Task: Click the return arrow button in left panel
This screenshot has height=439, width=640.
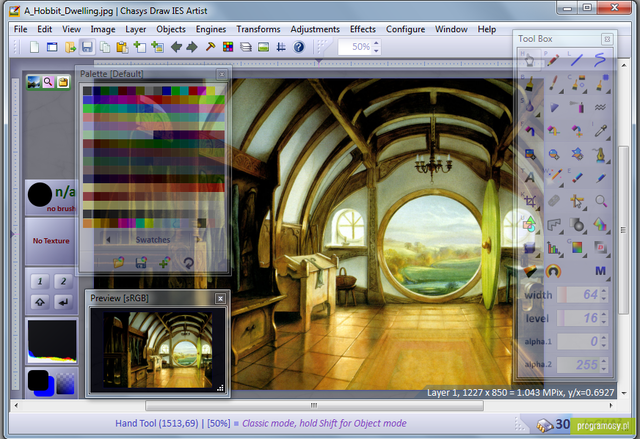Action: click(63, 302)
